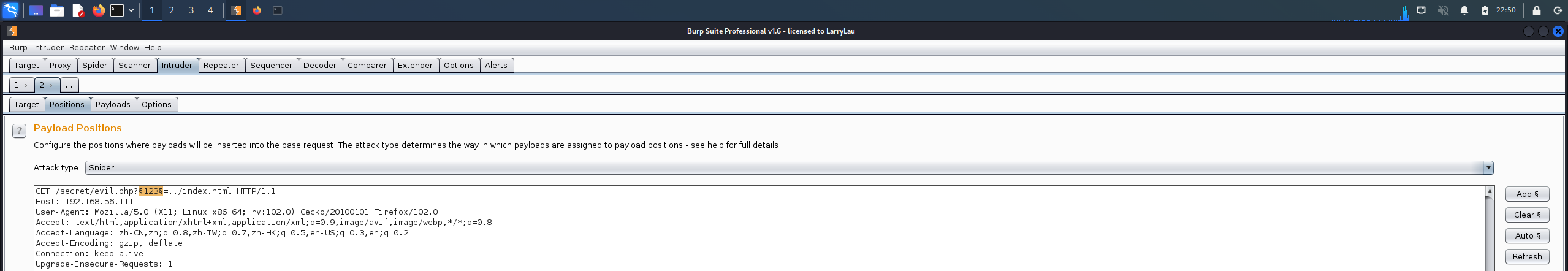The height and width of the screenshot is (271, 1568).
Task: Expand the terminal launcher dropdown arrow
Action: click(x=131, y=10)
